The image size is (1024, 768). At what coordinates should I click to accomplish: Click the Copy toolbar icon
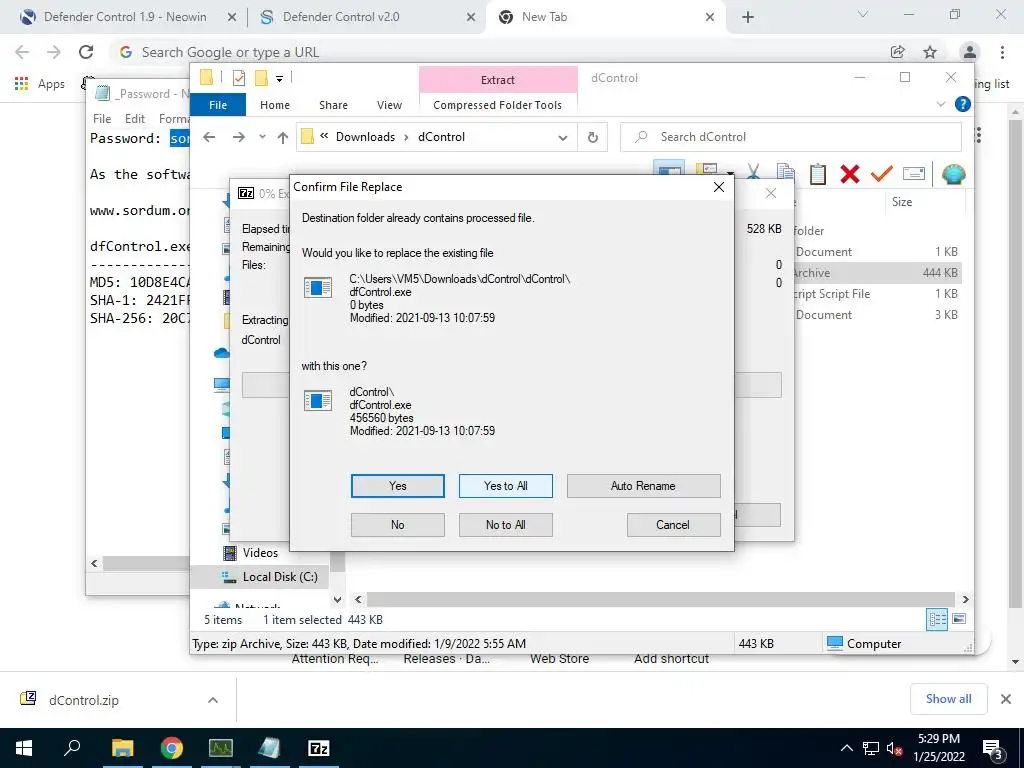click(x=786, y=173)
